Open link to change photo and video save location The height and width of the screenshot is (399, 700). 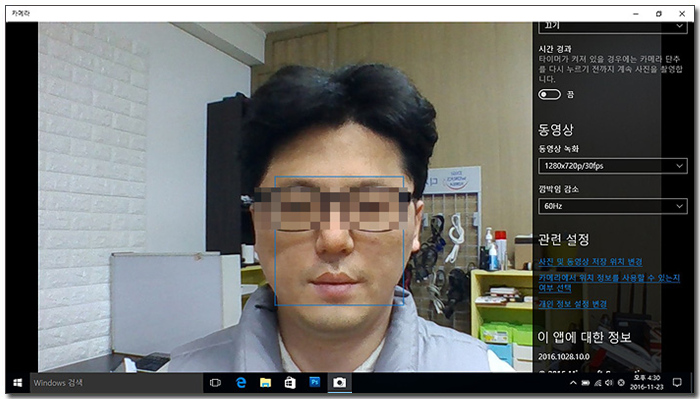[x=590, y=262]
